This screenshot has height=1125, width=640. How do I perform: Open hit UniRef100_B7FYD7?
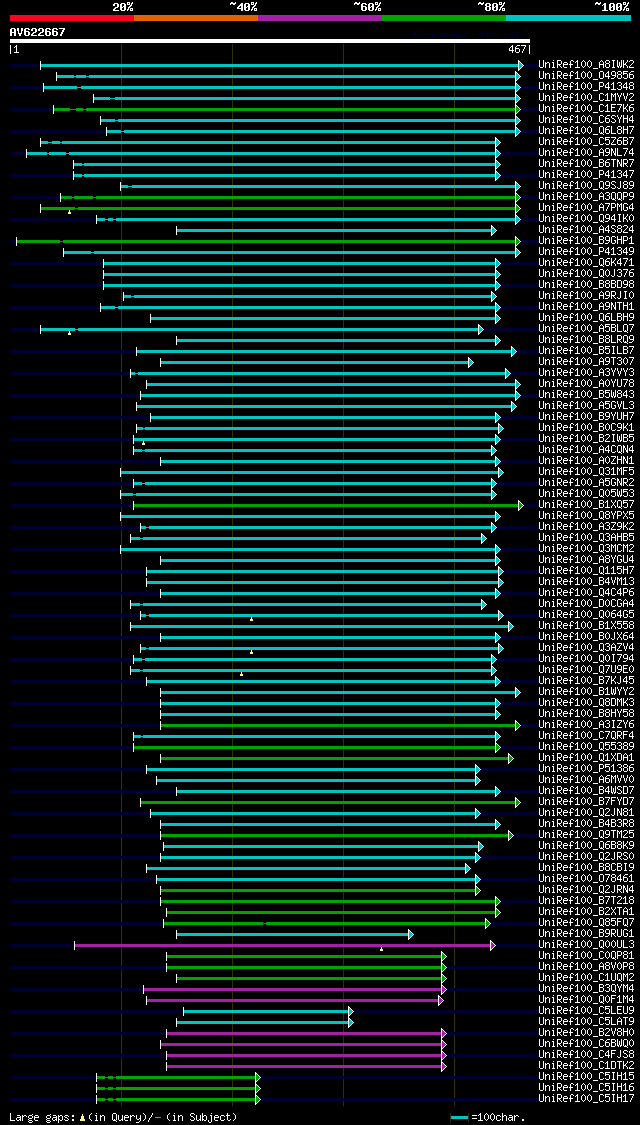[586, 801]
